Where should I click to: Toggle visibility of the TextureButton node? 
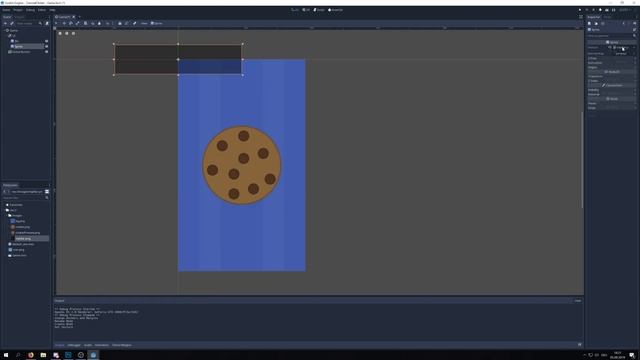[47, 52]
